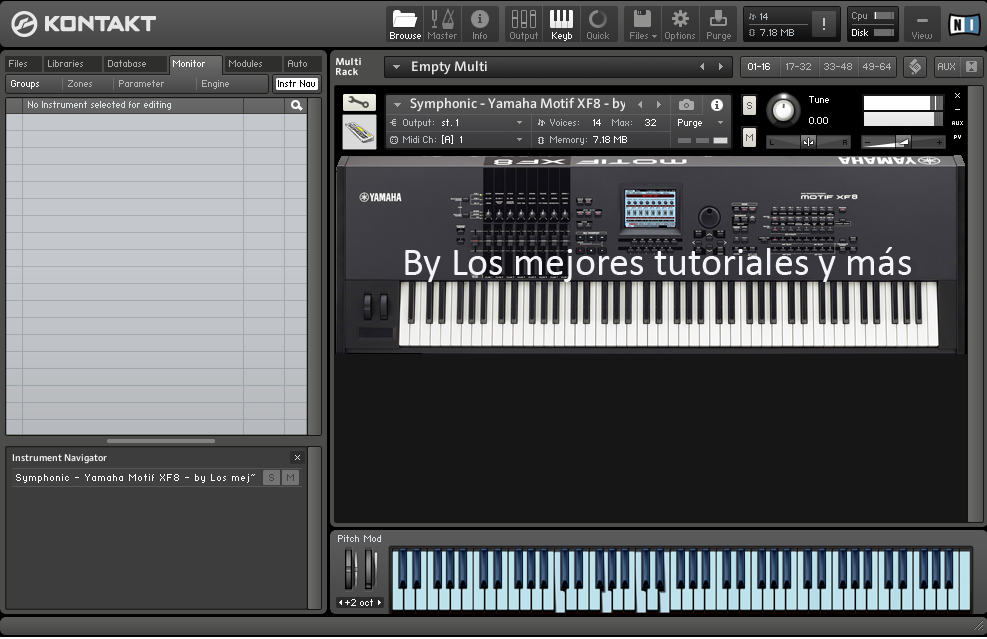Image resolution: width=987 pixels, height=639 pixels.
Task: Switch to the Libraries tab
Action: point(71,64)
